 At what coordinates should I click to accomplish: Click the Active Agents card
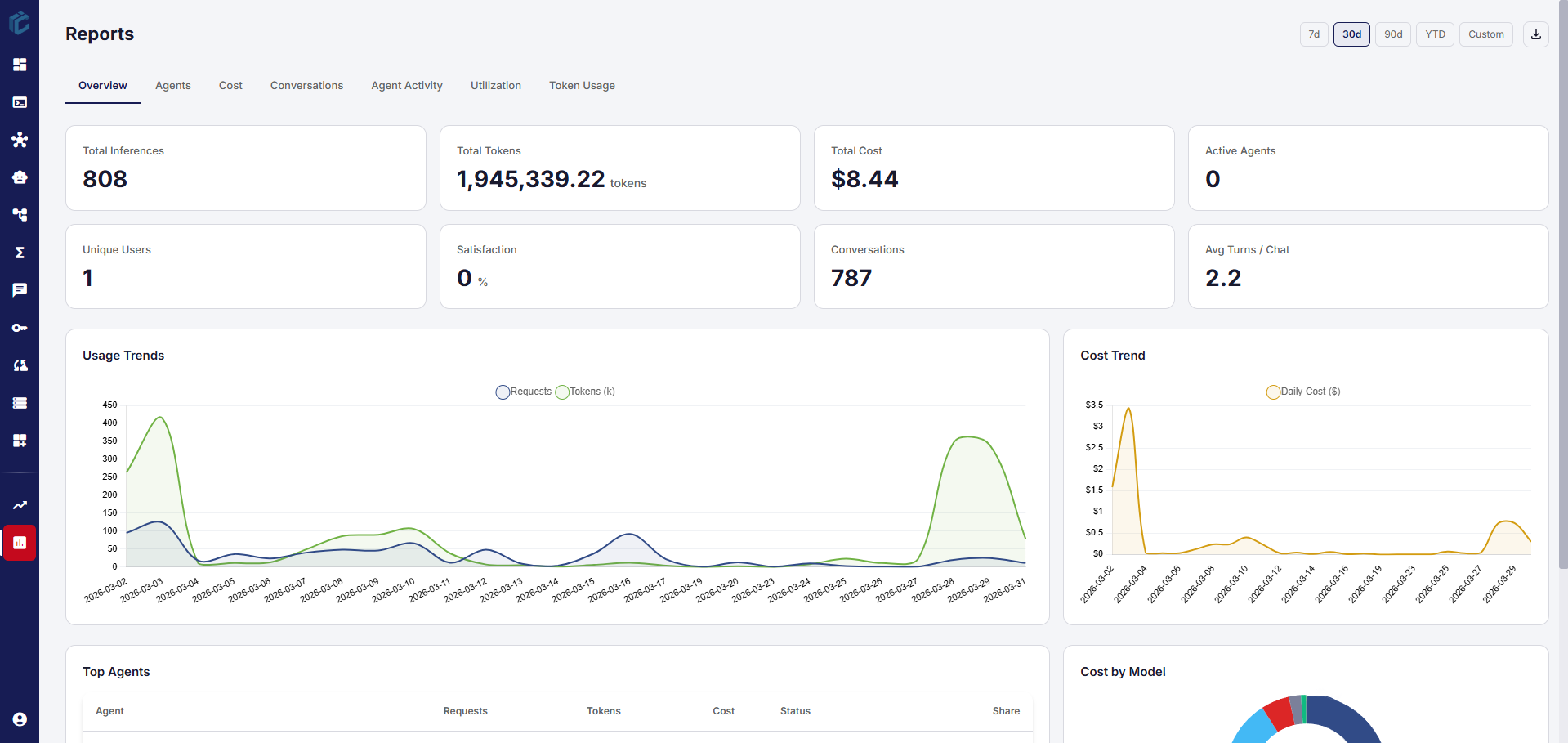point(1369,168)
